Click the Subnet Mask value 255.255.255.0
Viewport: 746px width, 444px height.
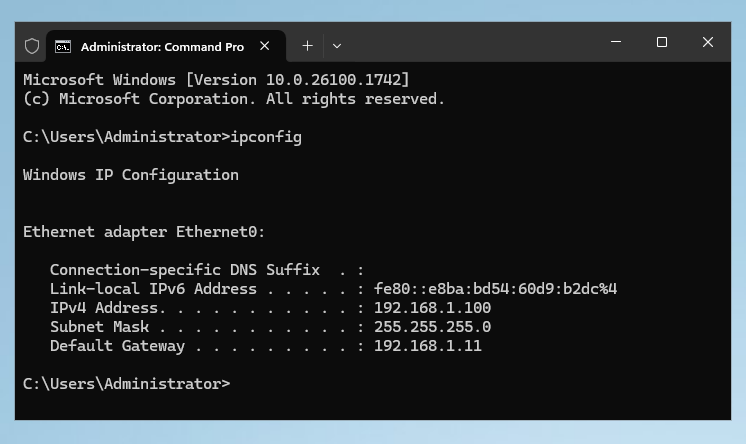tap(432, 327)
